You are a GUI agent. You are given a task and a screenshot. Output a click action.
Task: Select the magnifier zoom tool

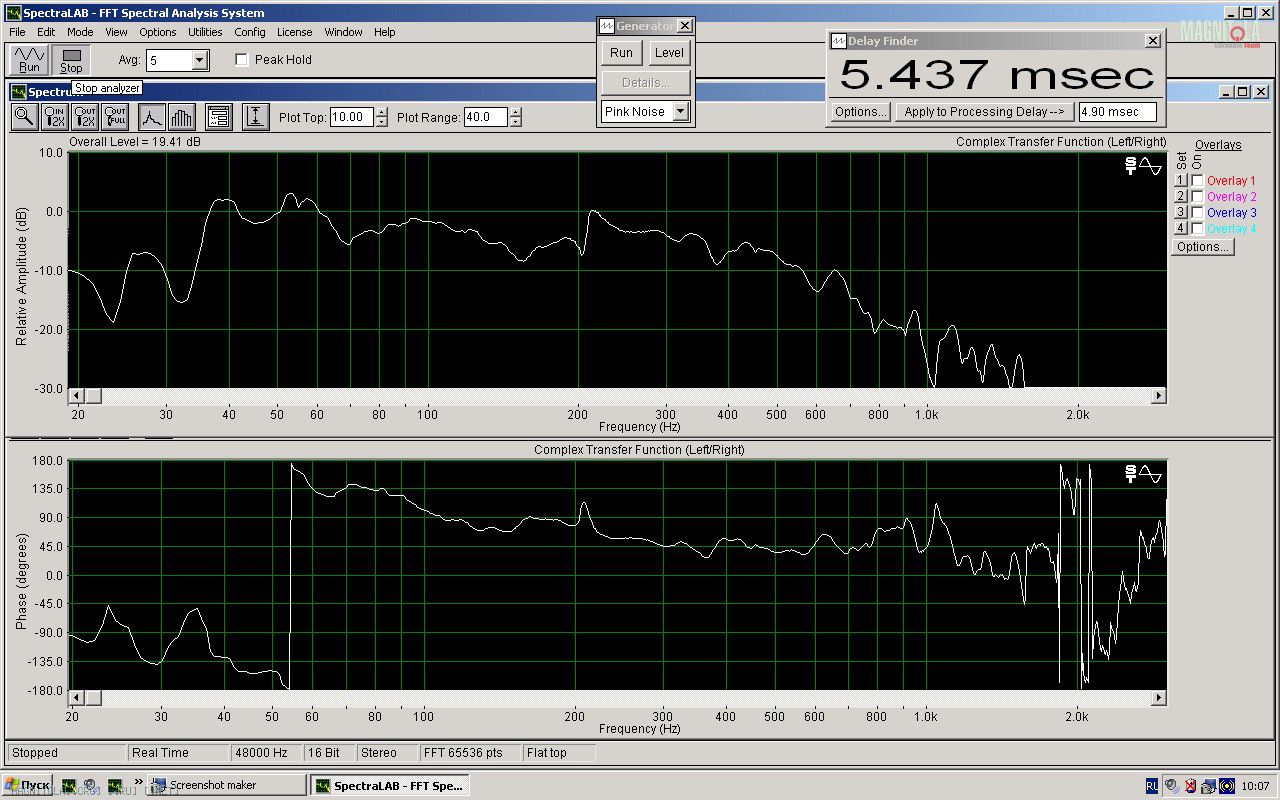click(24, 117)
